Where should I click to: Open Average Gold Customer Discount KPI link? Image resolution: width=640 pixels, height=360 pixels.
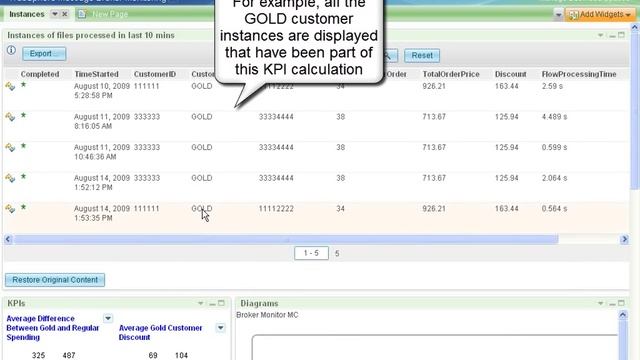[x=160, y=333]
